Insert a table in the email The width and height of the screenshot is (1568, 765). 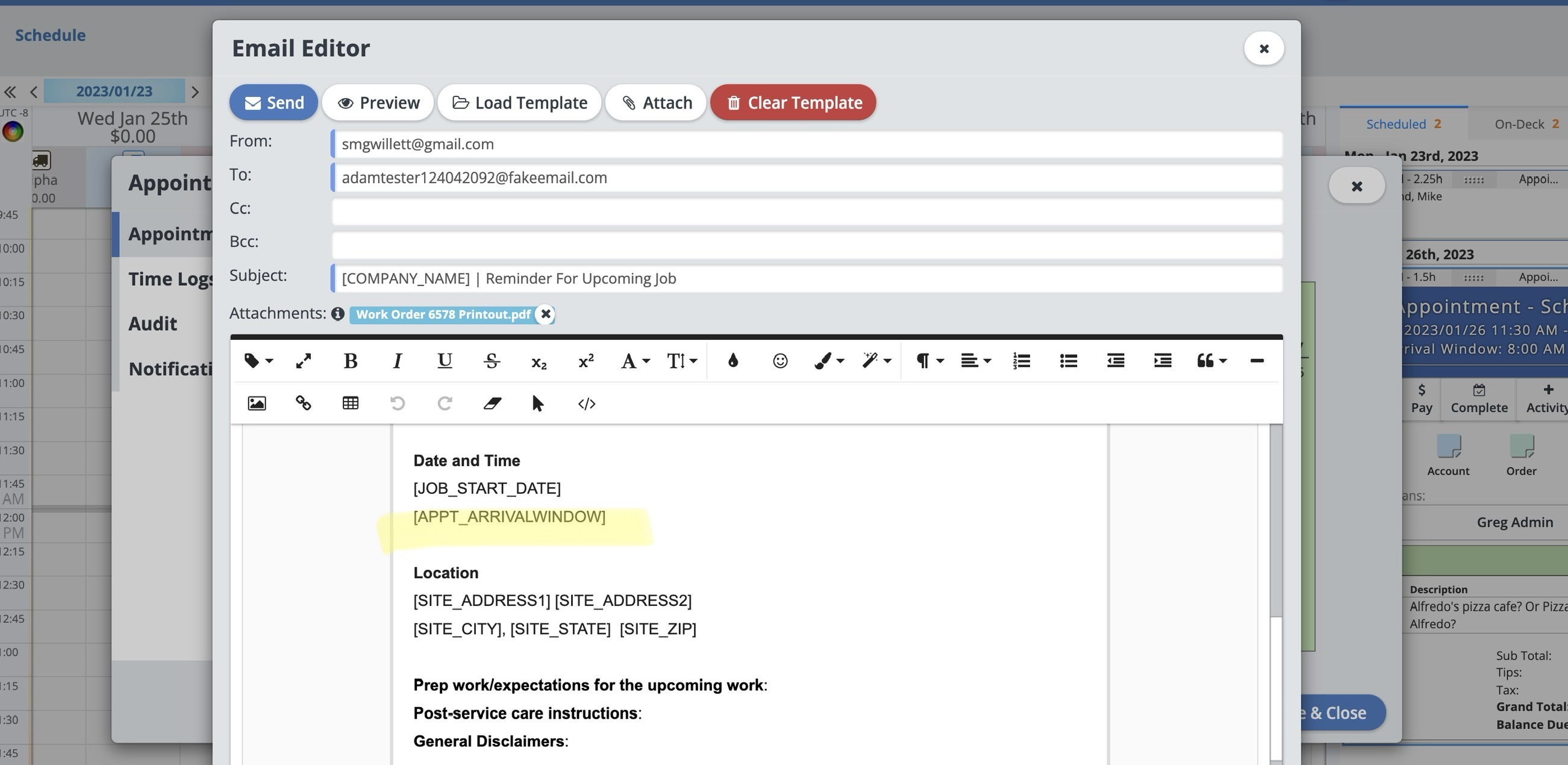(x=350, y=404)
